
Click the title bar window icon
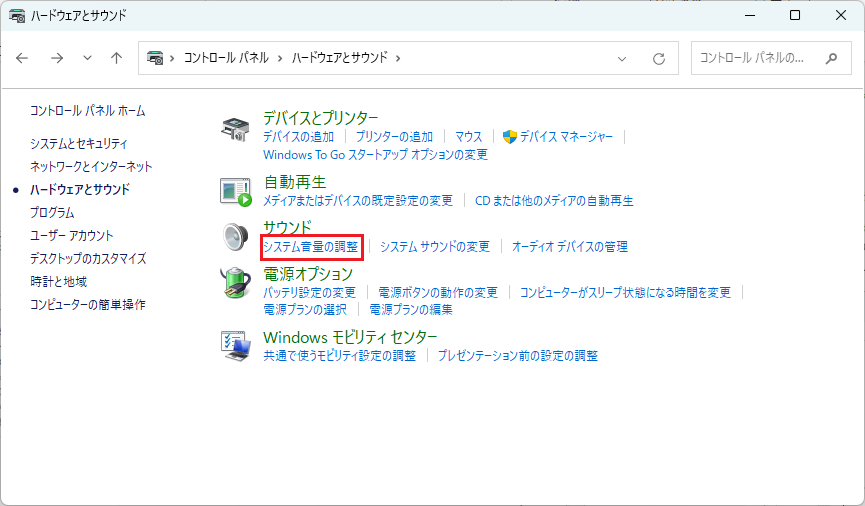click(x=17, y=15)
